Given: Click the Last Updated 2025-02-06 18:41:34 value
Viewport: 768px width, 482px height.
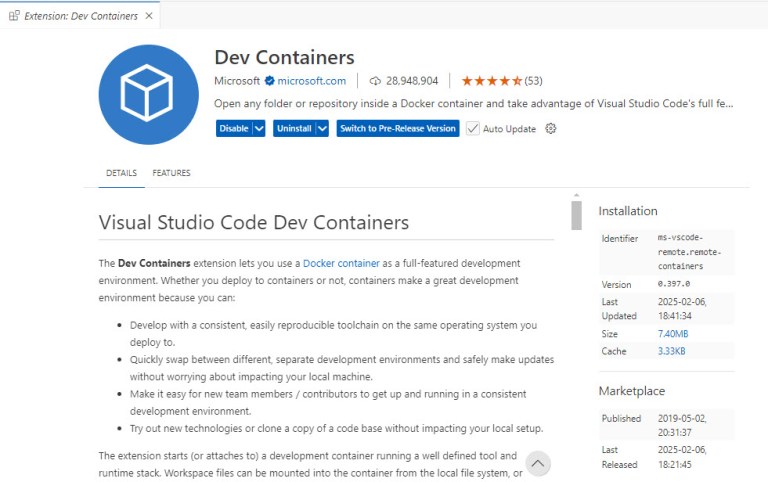Looking at the screenshot, I should pyautogui.click(x=682, y=309).
